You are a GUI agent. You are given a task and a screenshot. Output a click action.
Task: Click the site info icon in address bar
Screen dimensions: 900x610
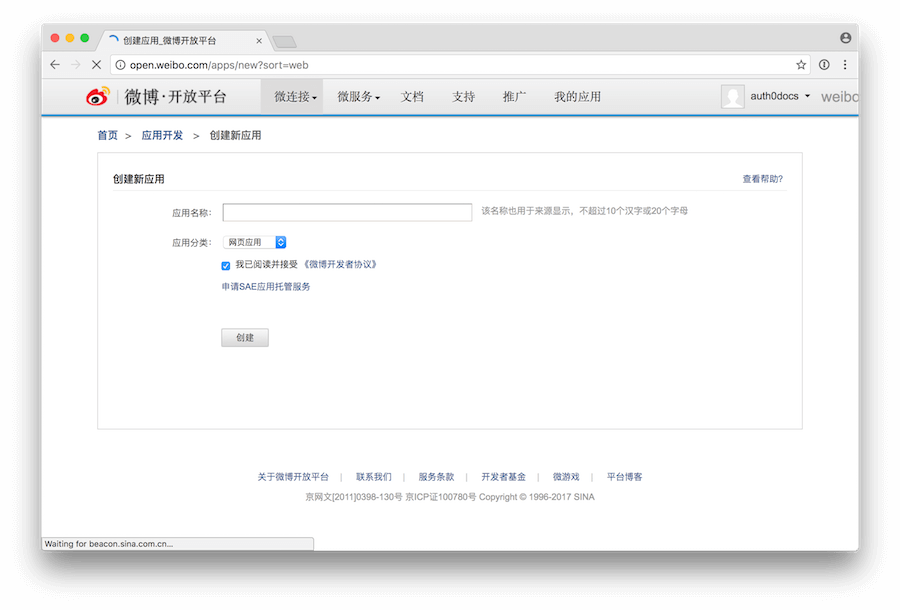click(121, 65)
